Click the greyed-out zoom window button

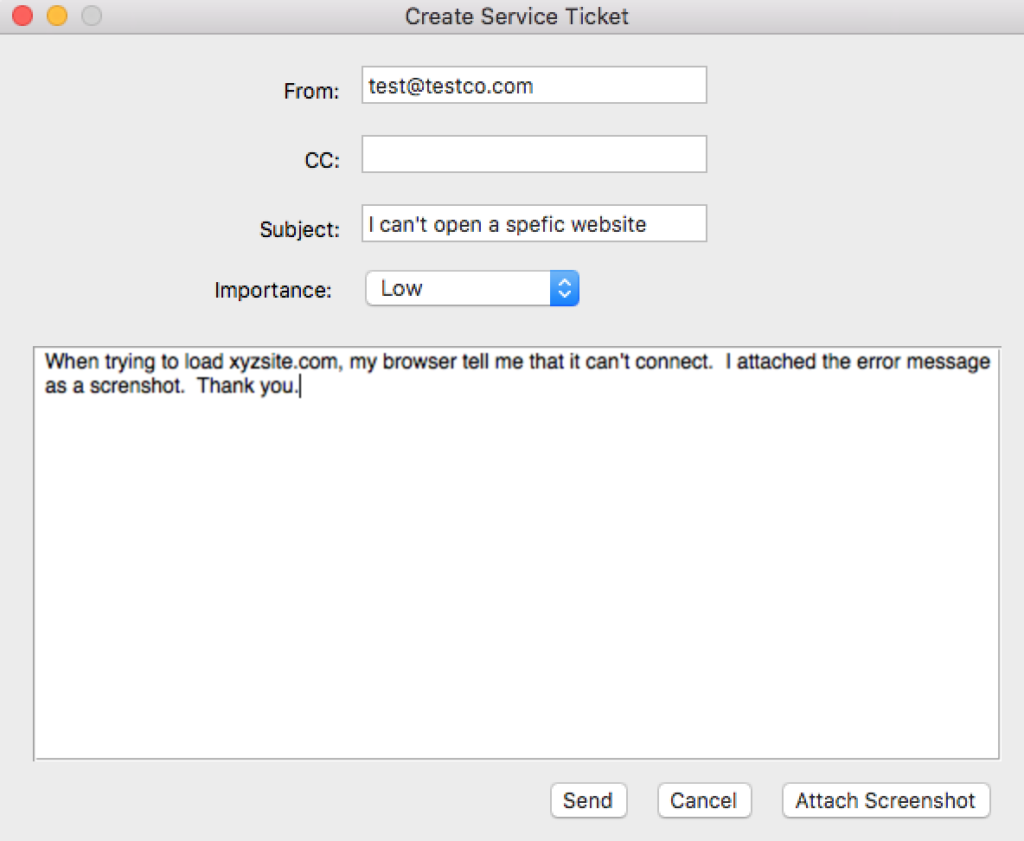coord(91,16)
